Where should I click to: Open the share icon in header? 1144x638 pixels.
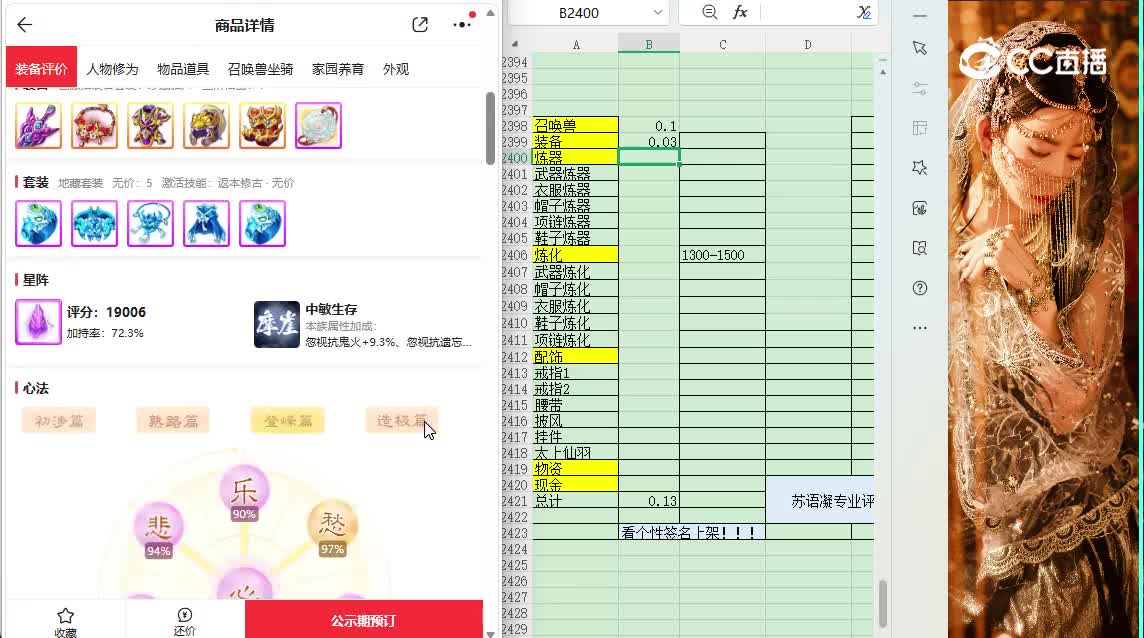[420, 25]
